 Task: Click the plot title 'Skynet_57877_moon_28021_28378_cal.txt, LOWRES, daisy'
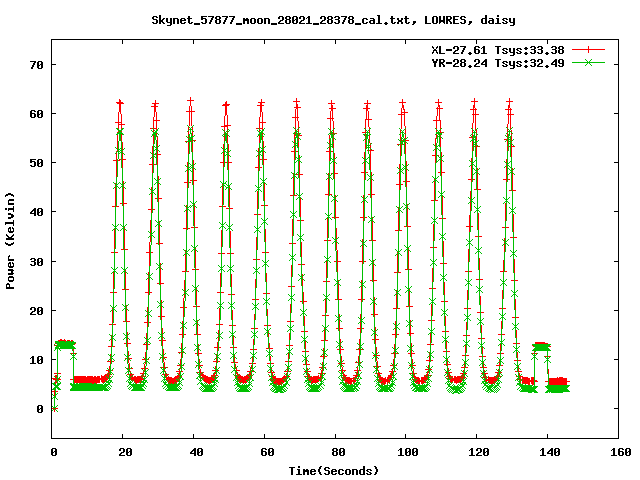(x=333, y=20)
